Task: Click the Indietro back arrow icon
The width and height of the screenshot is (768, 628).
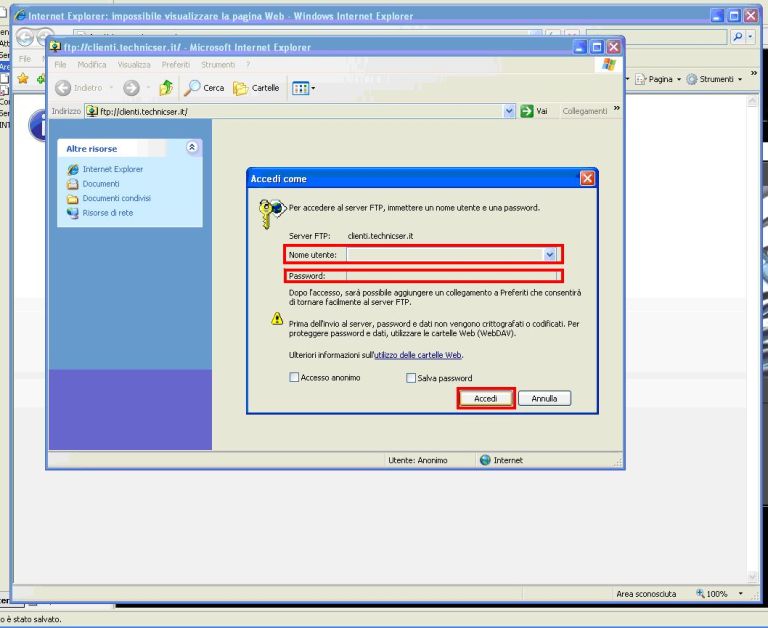Action: pos(63,88)
